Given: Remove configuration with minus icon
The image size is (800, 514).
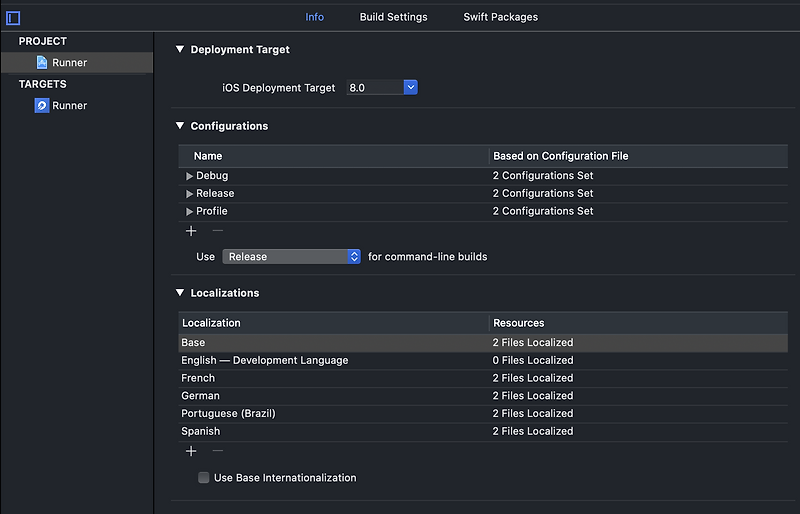Looking at the screenshot, I should [217, 231].
